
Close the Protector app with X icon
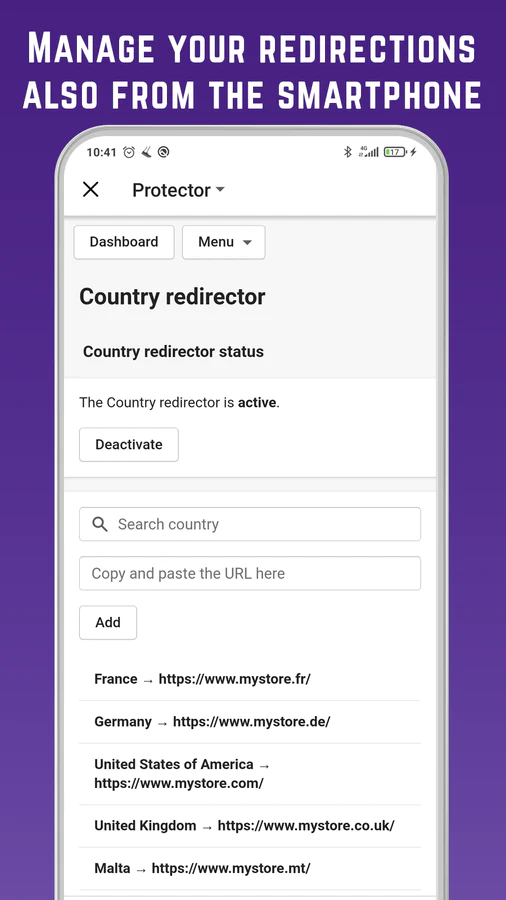tap(91, 189)
